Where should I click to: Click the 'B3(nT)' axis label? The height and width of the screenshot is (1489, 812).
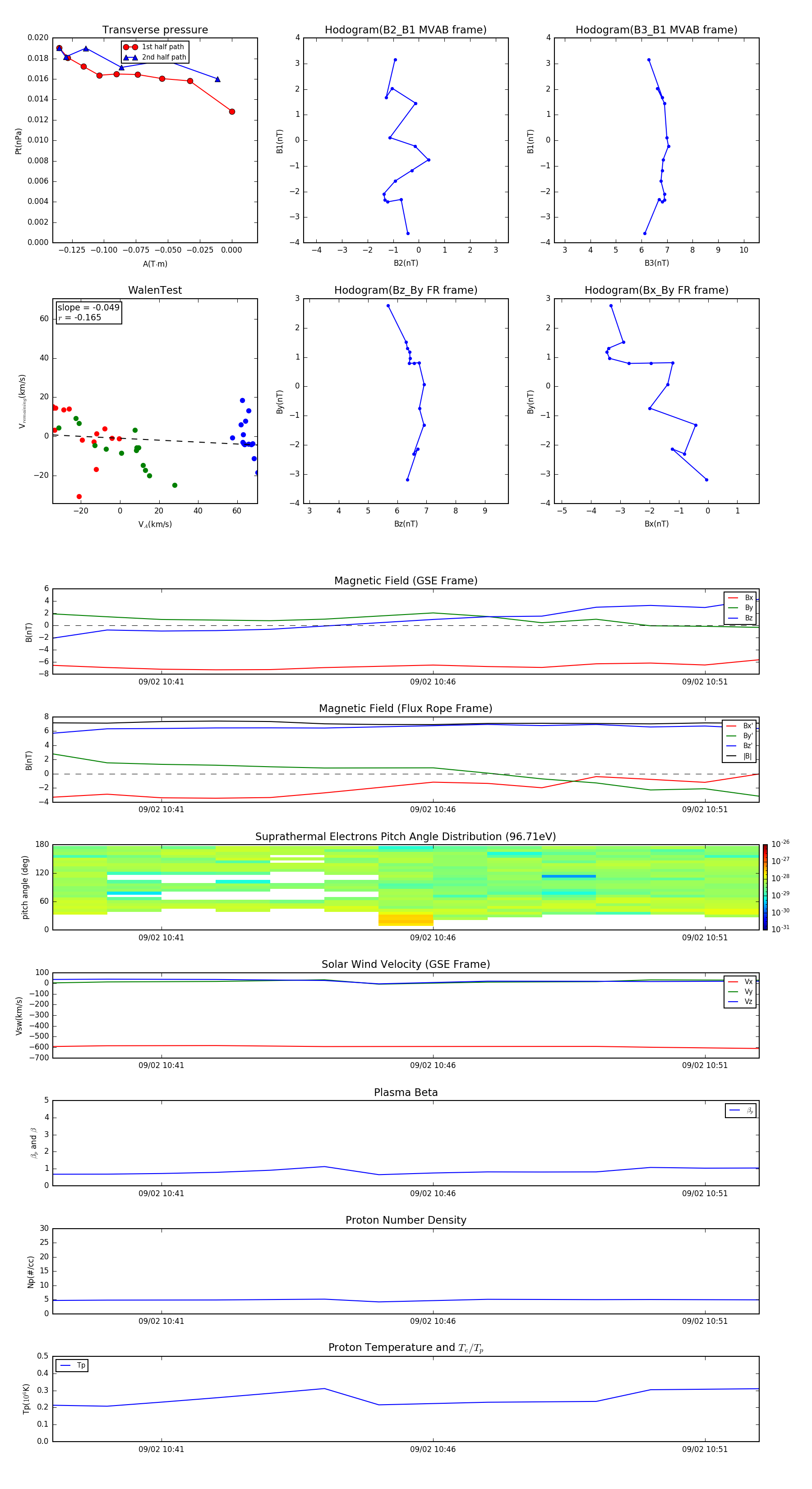point(656,264)
